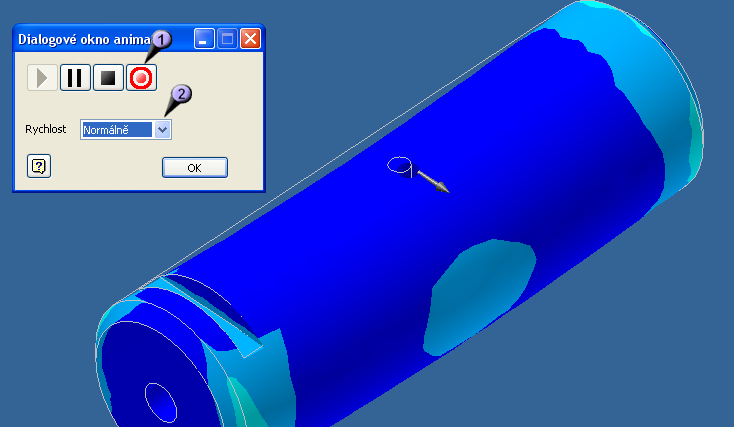Click the small circle marker on the cylinder
This screenshot has height=427, width=734.
pyautogui.click(x=399, y=165)
